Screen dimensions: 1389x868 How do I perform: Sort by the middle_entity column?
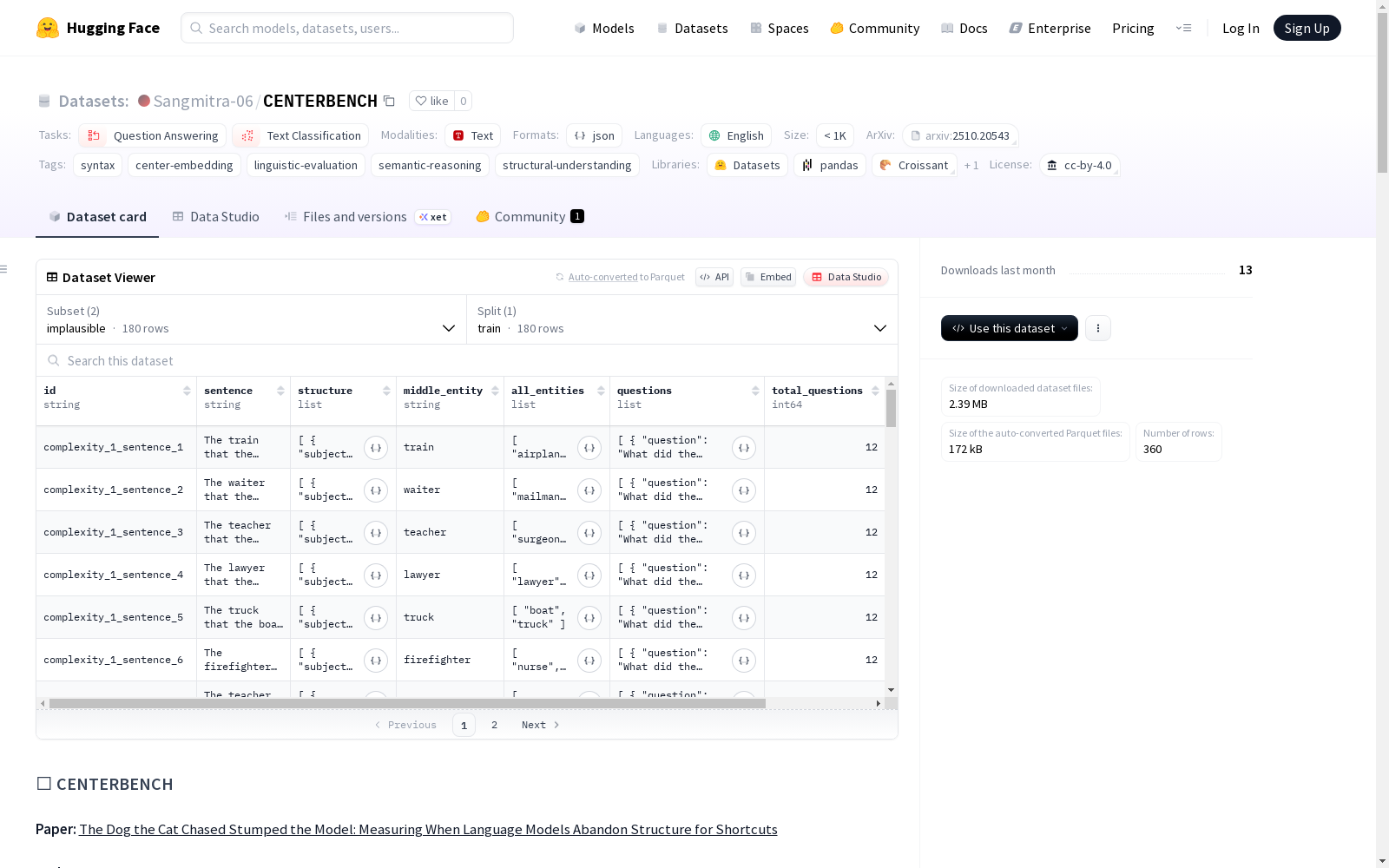[x=495, y=391]
